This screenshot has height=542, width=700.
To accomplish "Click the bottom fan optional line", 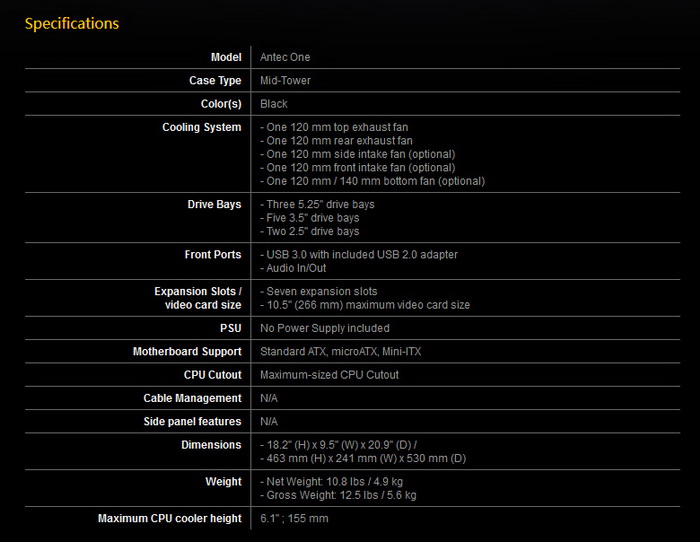I will click(372, 181).
